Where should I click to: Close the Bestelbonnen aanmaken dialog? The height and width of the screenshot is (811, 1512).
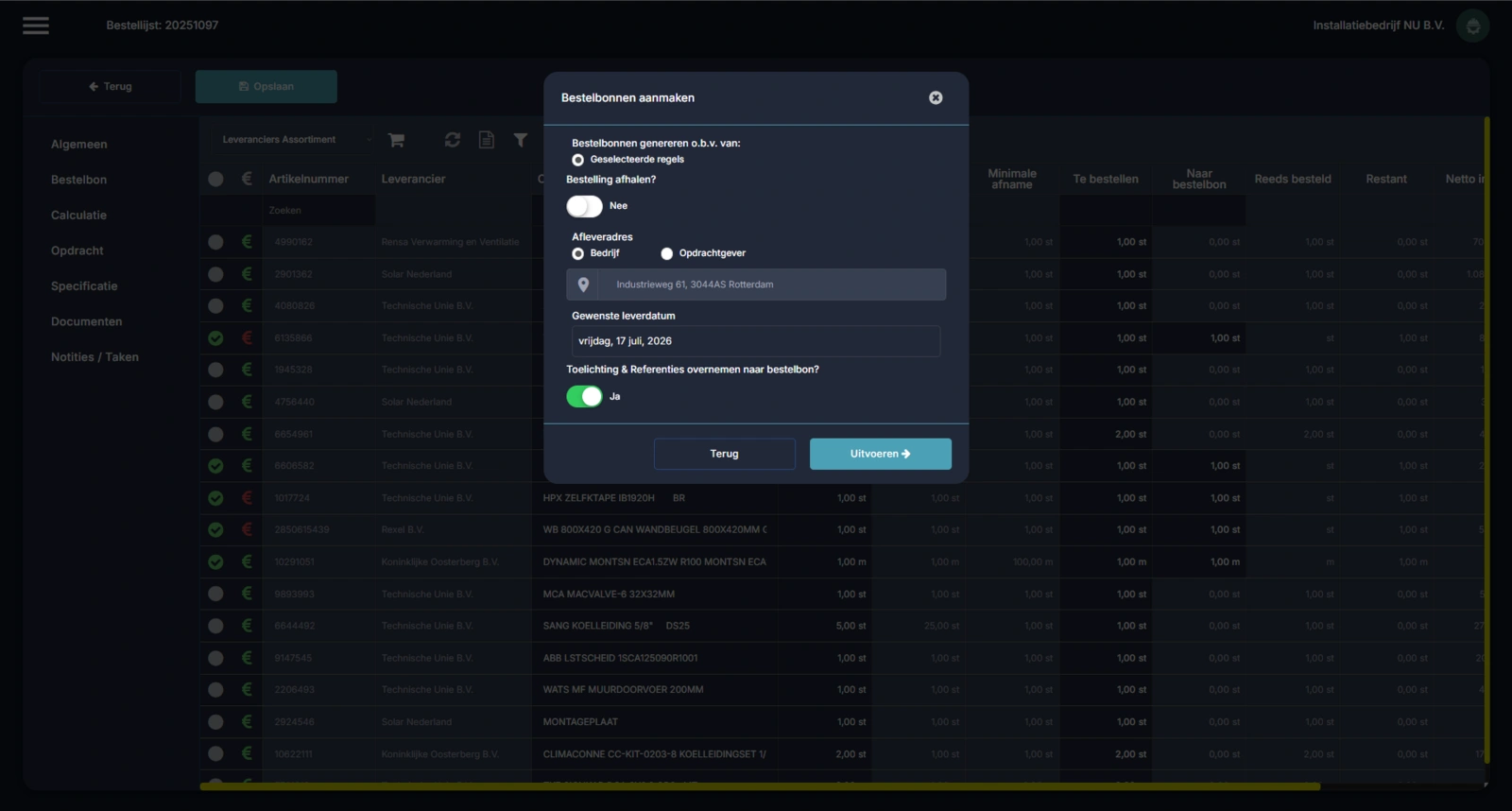(936, 97)
